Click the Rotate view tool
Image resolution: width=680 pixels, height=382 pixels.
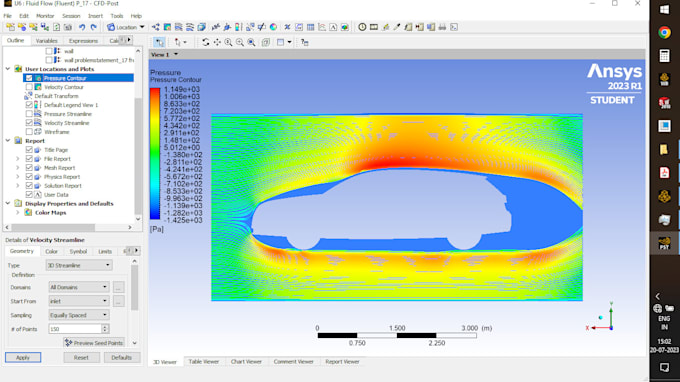click(206, 42)
